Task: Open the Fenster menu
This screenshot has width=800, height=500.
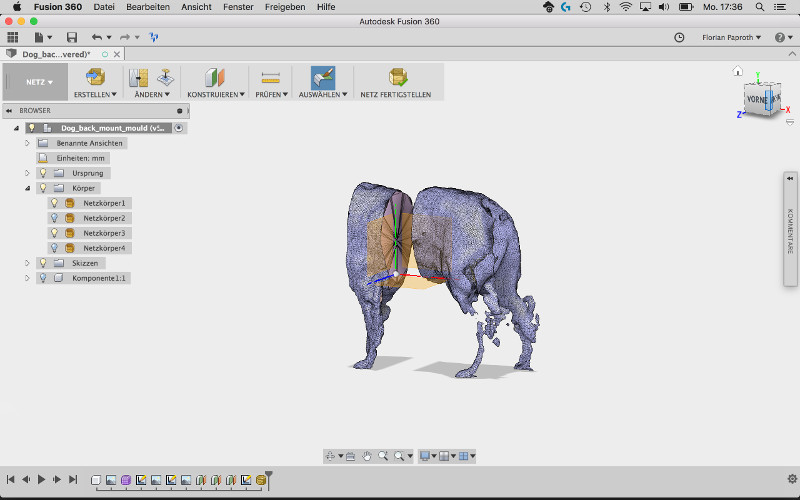Action: (x=239, y=7)
